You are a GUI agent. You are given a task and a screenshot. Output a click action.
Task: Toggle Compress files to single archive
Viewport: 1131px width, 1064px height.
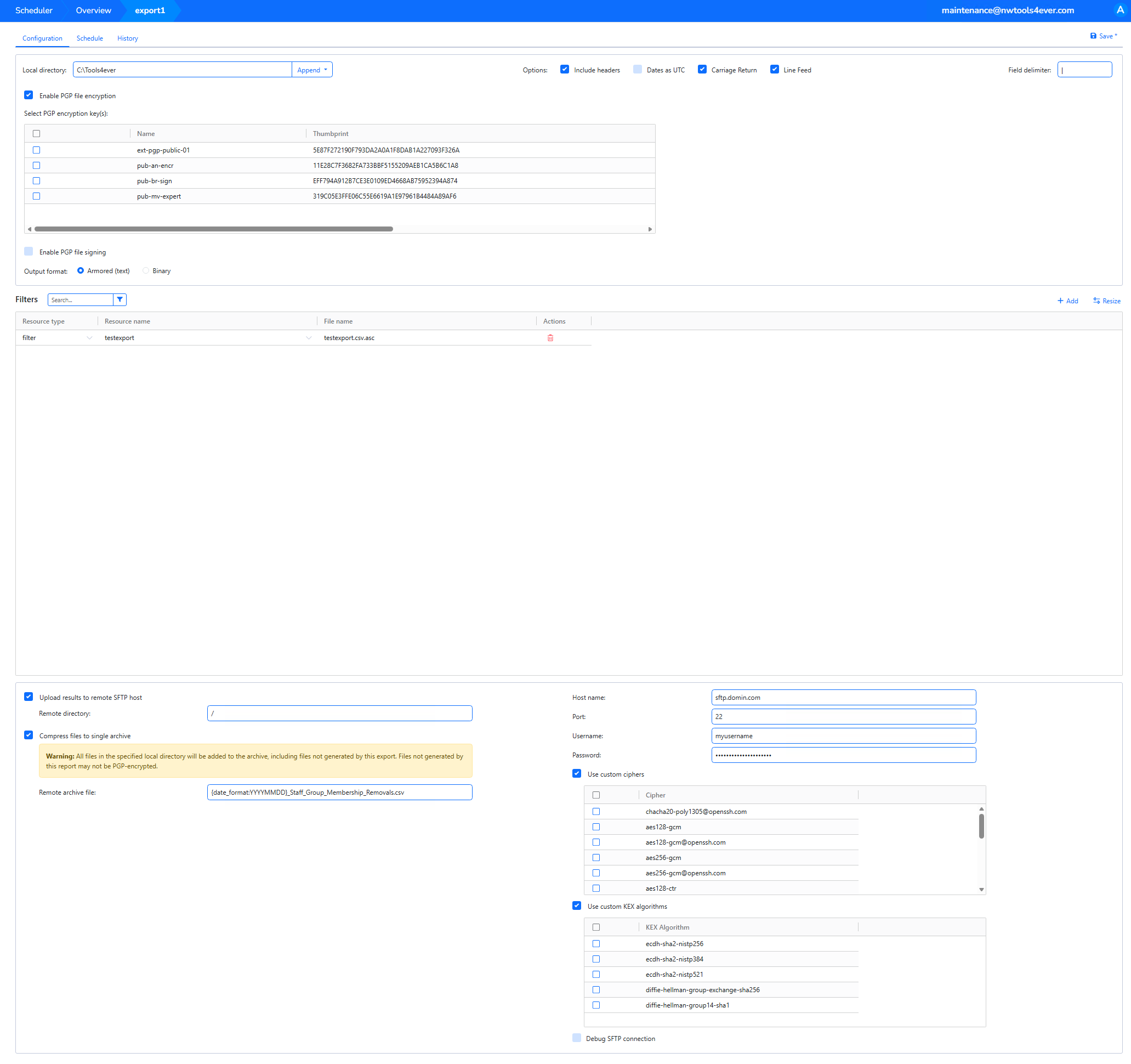[29, 735]
